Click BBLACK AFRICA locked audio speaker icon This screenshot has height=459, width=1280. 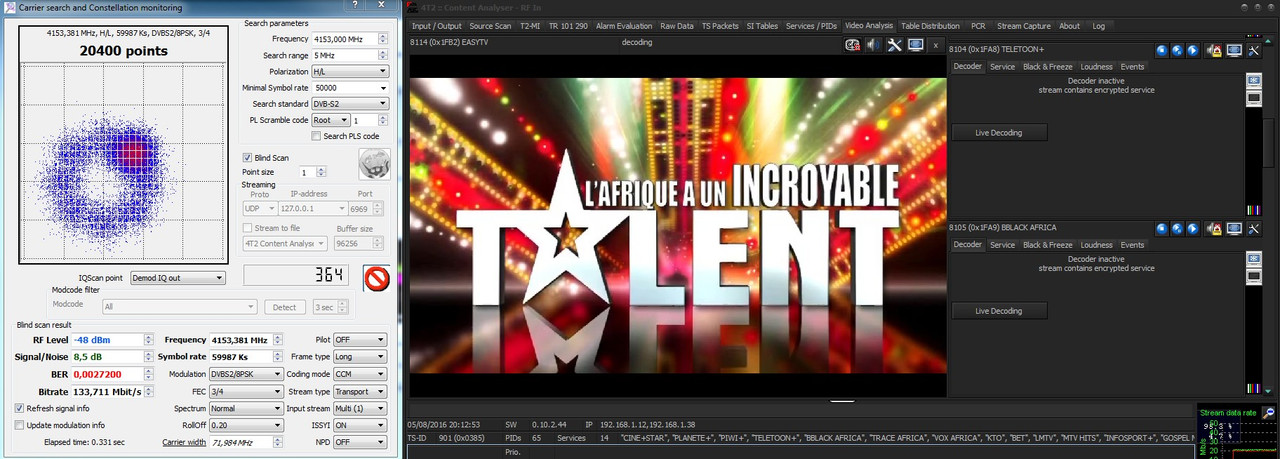(x=1214, y=228)
